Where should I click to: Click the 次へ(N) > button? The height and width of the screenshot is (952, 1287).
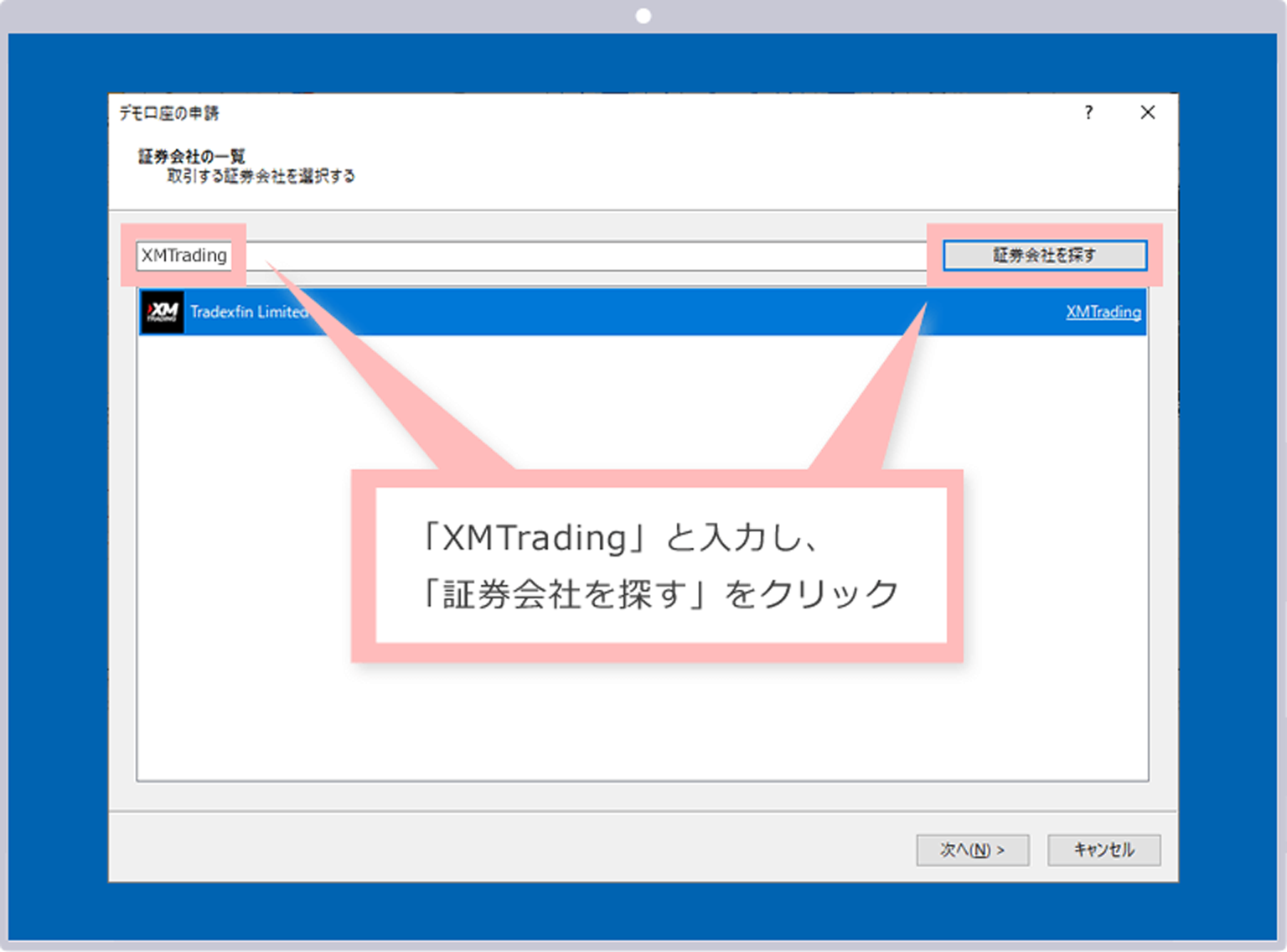click(x=973, y=850)
